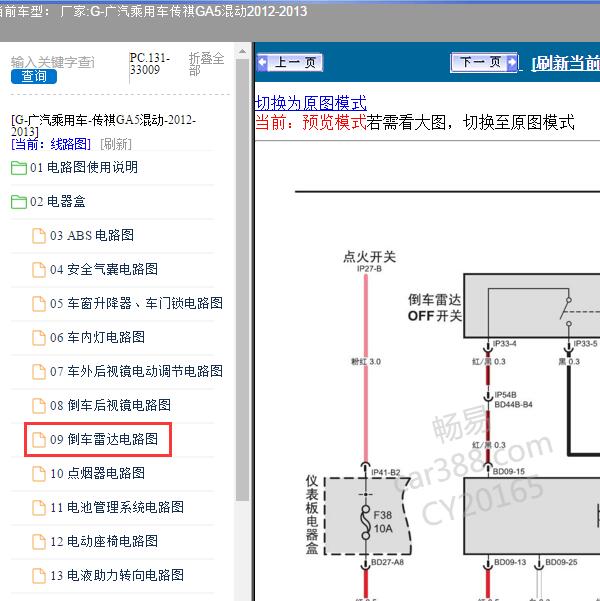Open 08 倒车后视镜电路图 entry
The width and height of the screenshot is (600, 601).
click(x=110, y=405)
